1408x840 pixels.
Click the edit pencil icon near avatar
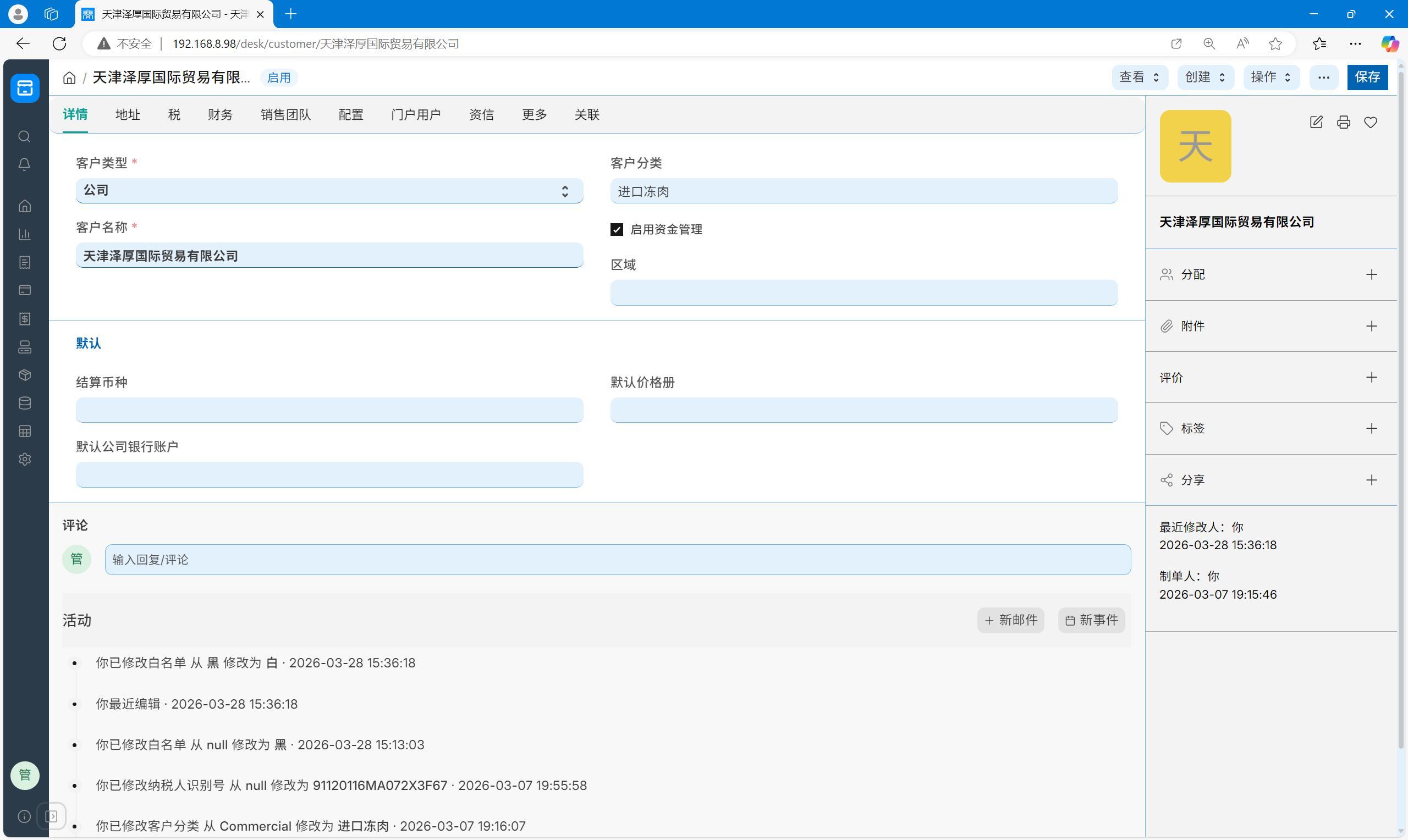1316,122
